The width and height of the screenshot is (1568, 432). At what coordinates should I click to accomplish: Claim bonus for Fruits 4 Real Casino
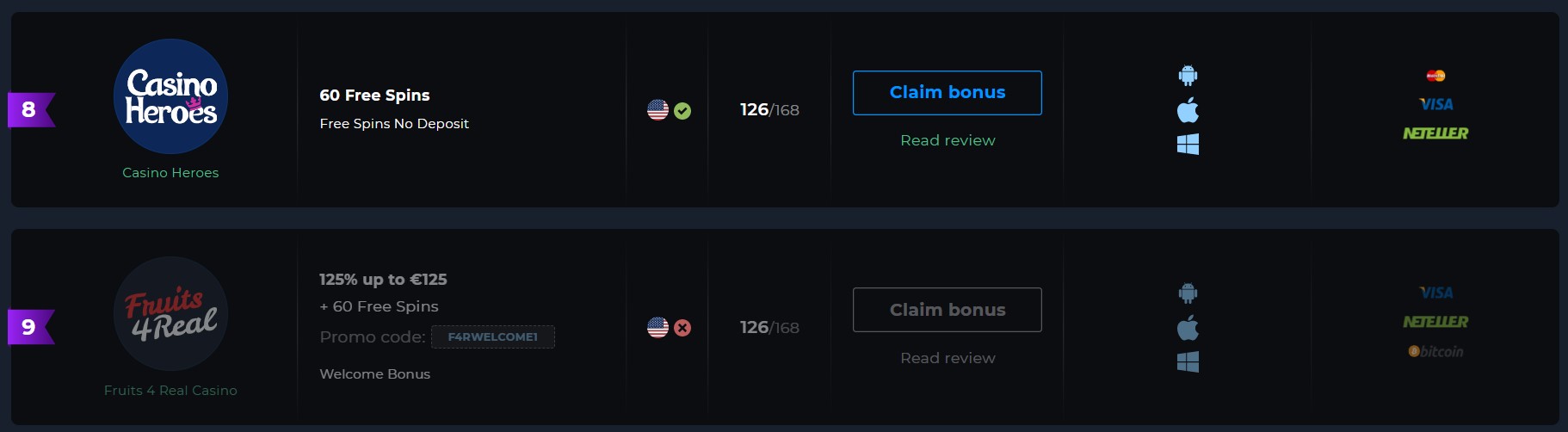948,310
